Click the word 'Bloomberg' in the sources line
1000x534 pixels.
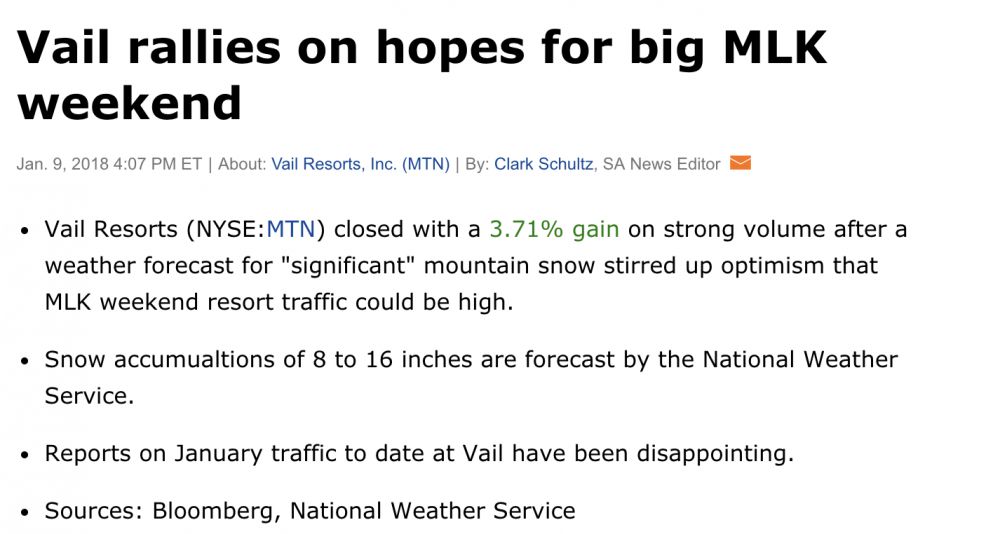[x=216, y=511]
